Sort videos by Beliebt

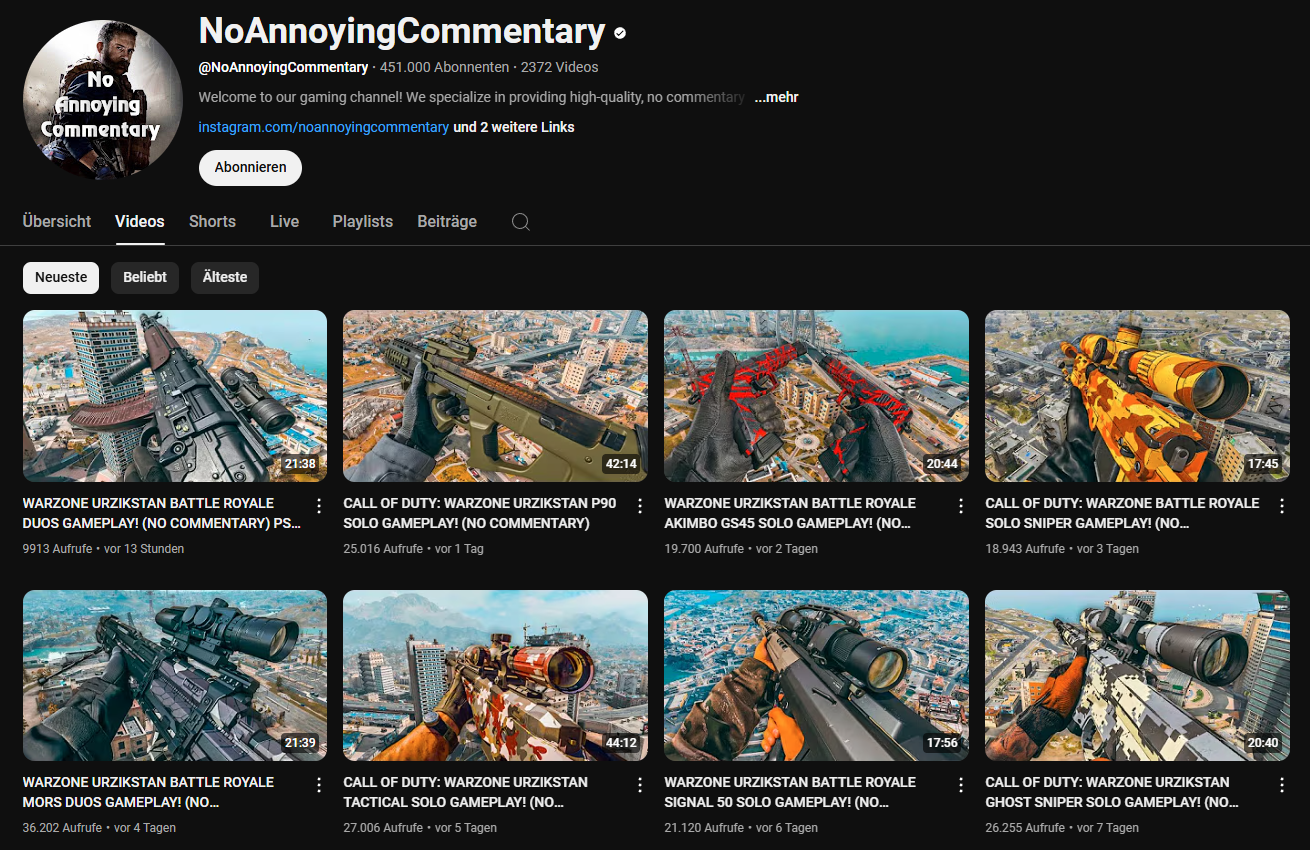[145, 277]
